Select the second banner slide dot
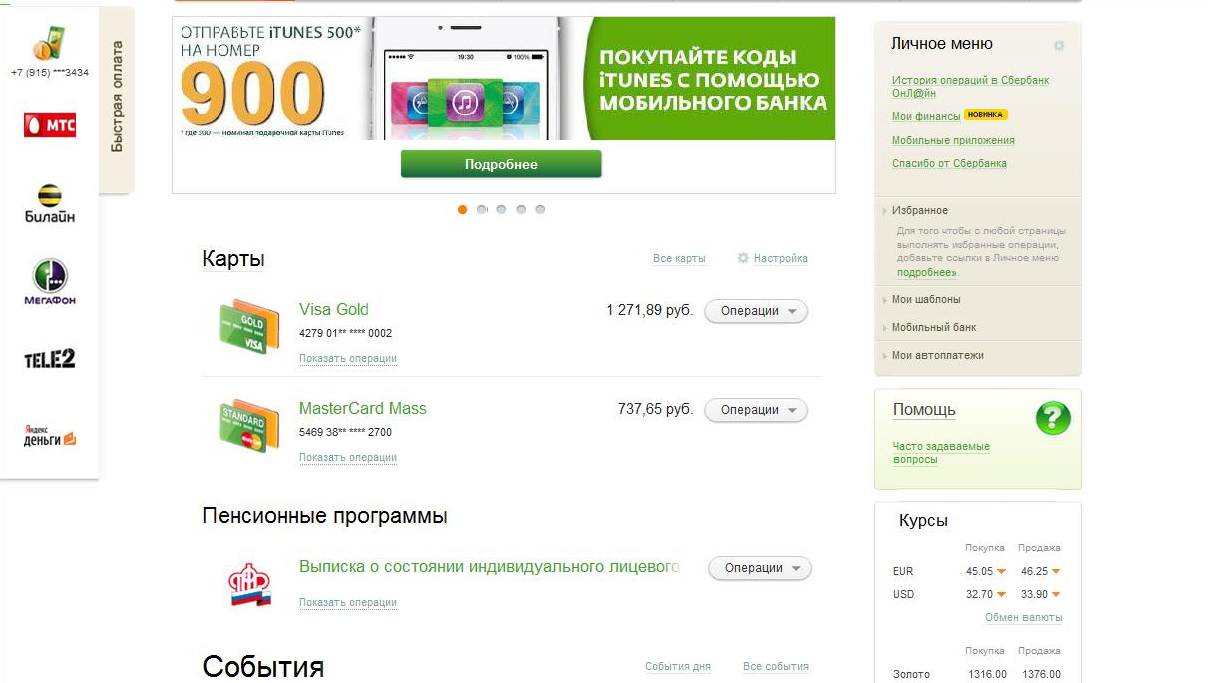This screenshot has height=683, width=1208. pyautogui.click(x=482, y=210)
